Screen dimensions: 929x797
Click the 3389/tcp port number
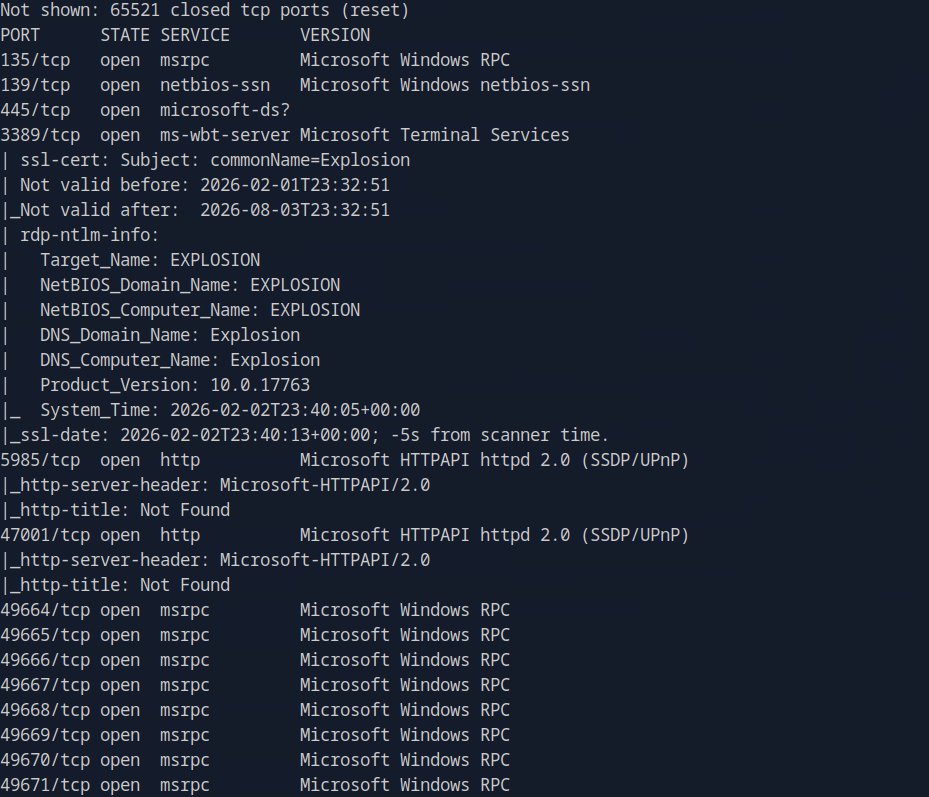pos(40,135)
